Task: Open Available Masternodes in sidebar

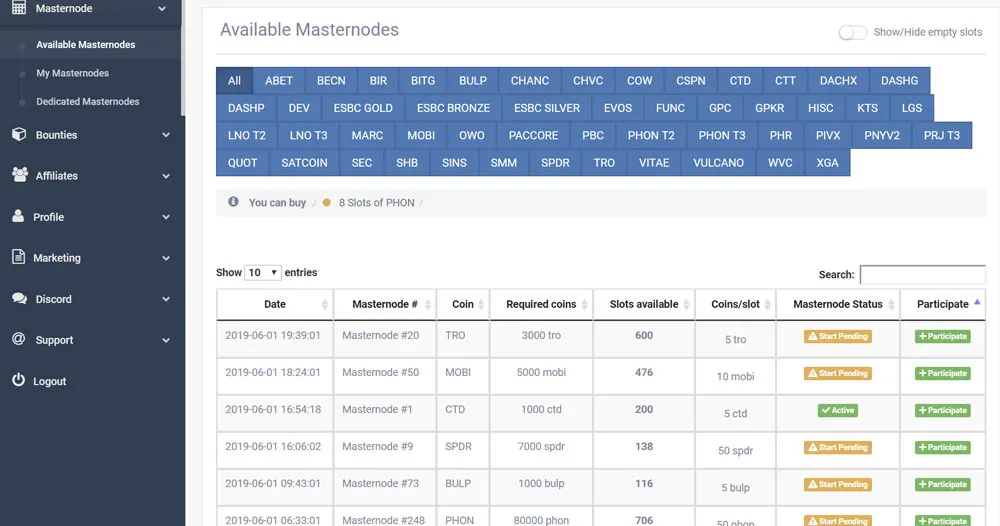Action: pos(85,45)
